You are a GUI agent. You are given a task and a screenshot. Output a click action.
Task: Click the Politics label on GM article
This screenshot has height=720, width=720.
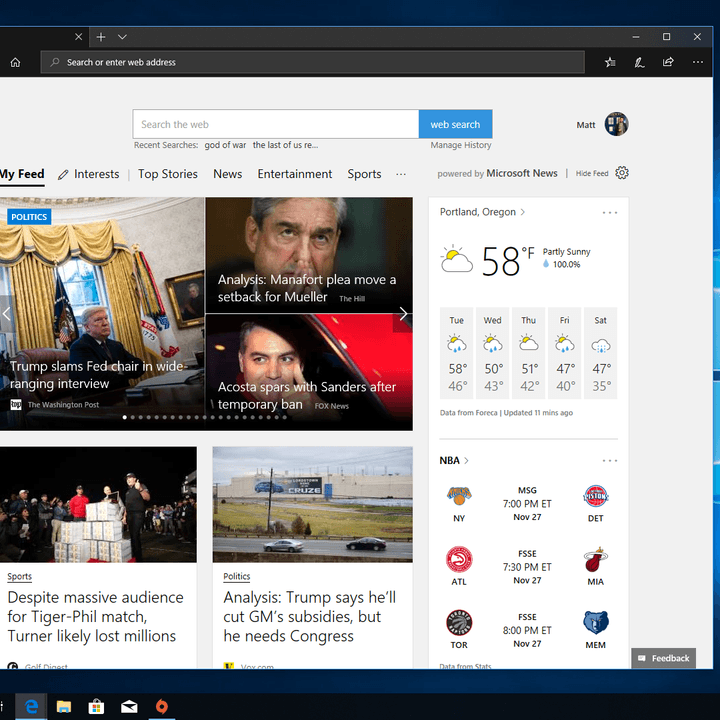(x=236, y=577)
